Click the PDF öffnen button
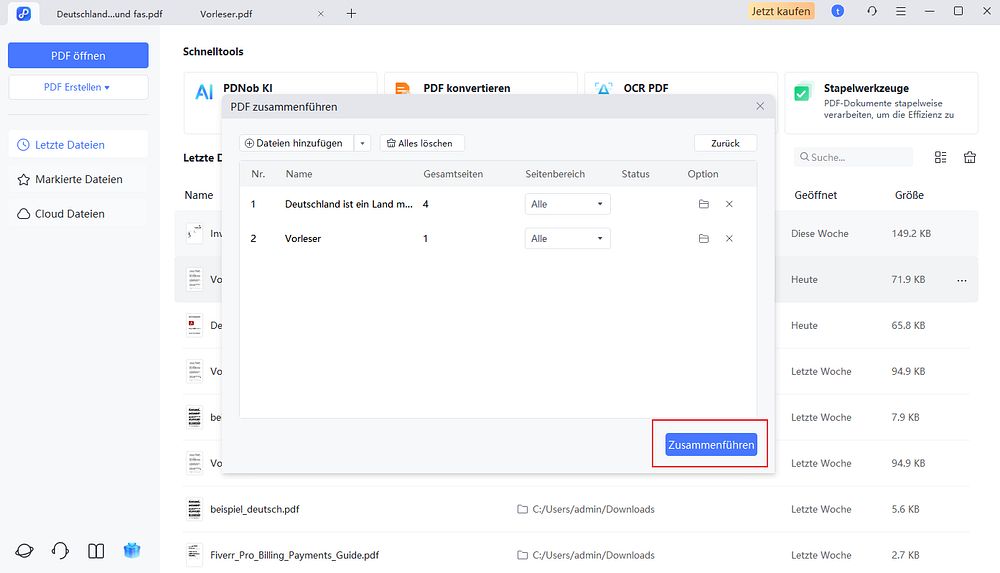The height and width of the screenshot is (573, 1000). coord(78,56)
